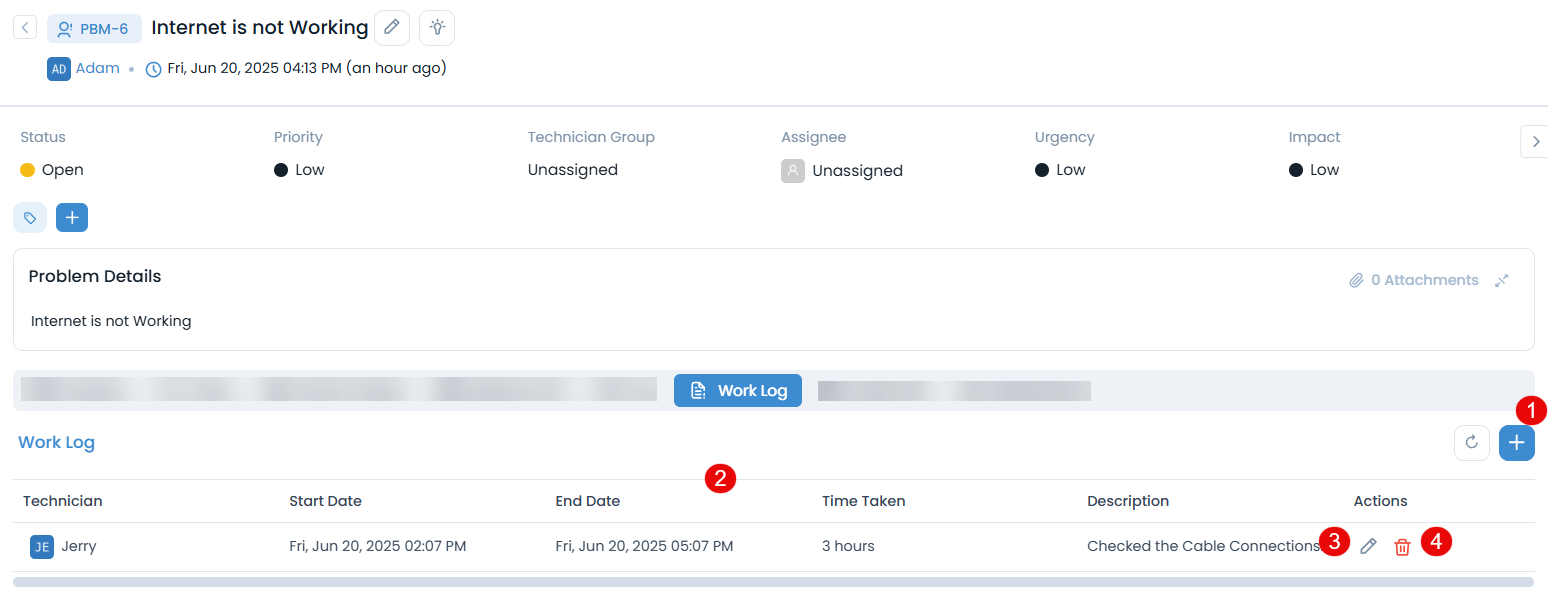Click the pencil icon next to problem title

(x=392, y=28)
